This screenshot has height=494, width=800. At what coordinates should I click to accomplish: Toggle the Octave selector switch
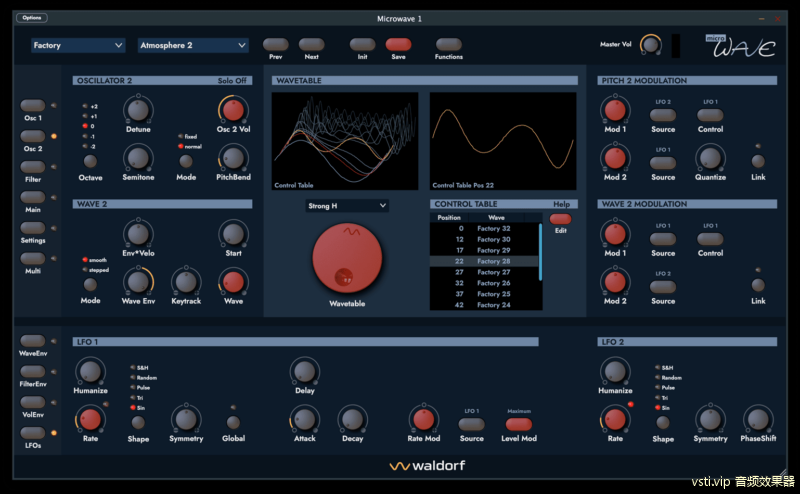click(90, 161)
